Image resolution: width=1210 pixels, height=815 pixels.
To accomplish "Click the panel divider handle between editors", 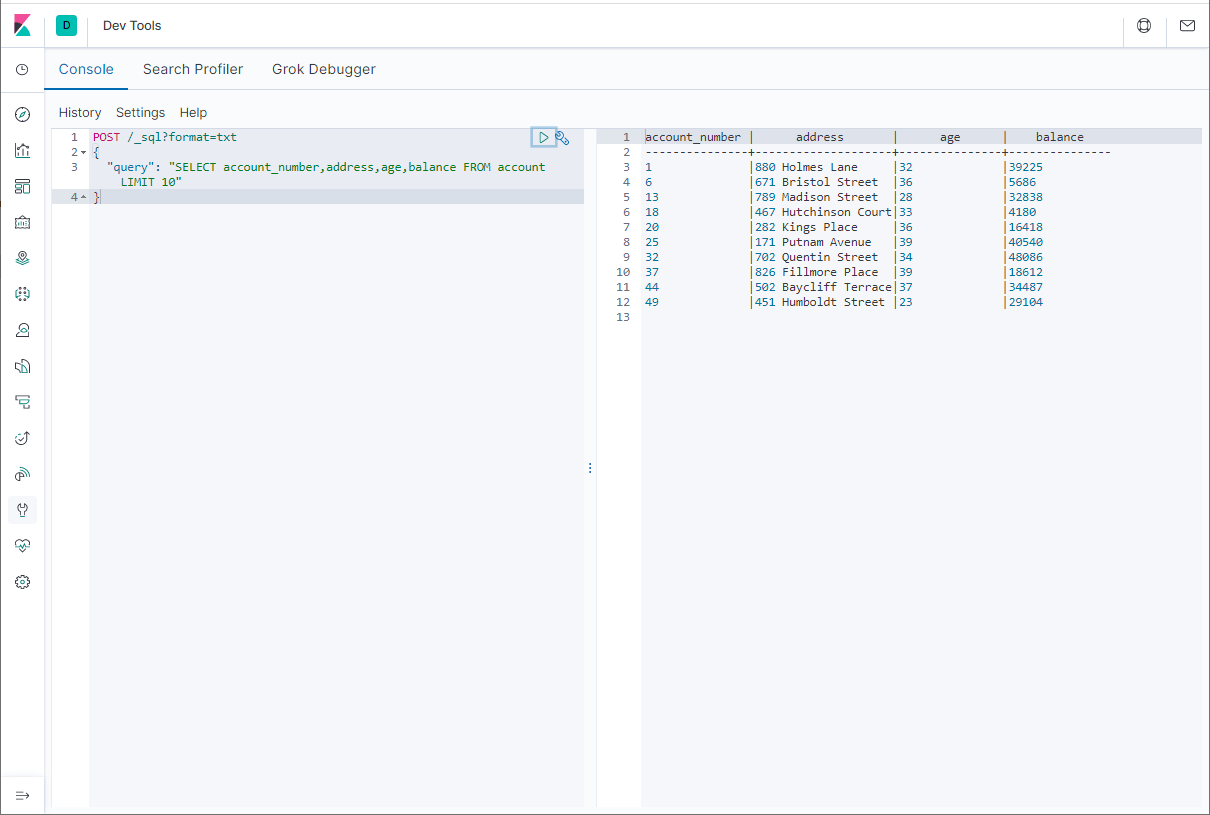I will pyautogui.click(x=590, y=468).
